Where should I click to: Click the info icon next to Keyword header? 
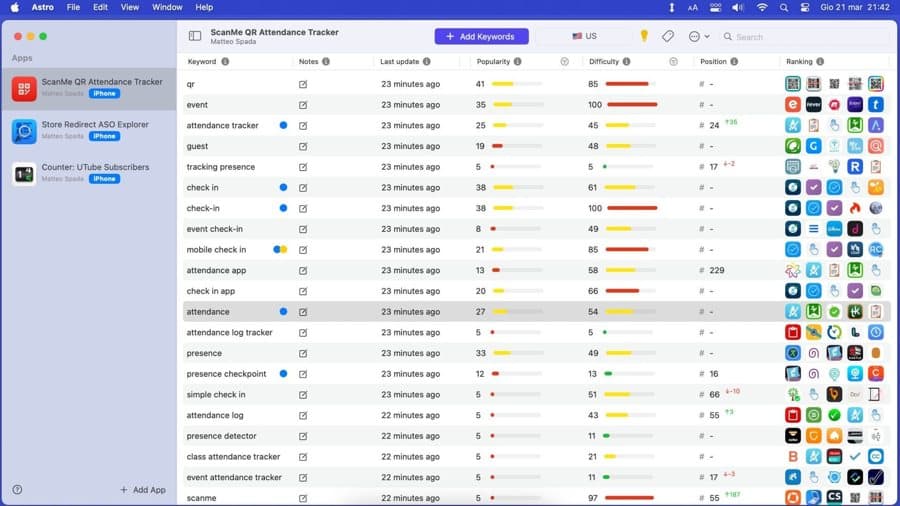pos(225,61)
